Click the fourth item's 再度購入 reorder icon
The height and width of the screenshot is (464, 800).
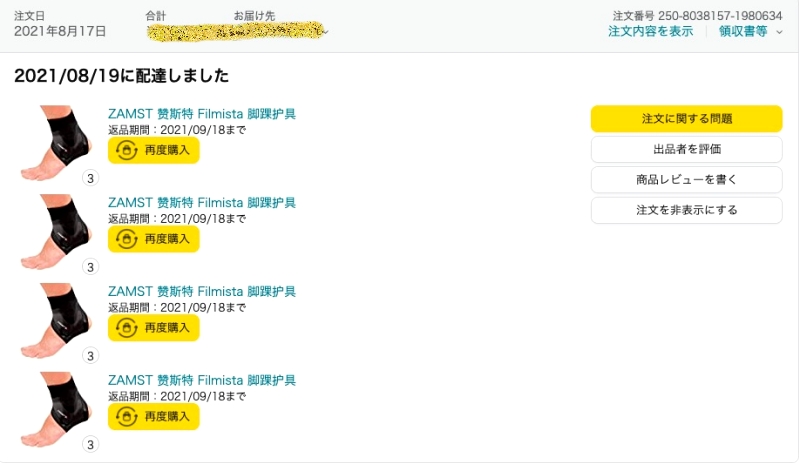pyautogui.click(x=127, y=417)
